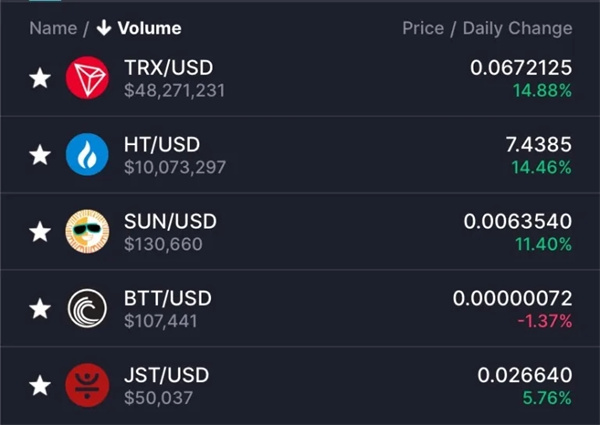Sort list by Volume header
The width and height of the screenshot is (600, 425).
[x=149, y=28]
